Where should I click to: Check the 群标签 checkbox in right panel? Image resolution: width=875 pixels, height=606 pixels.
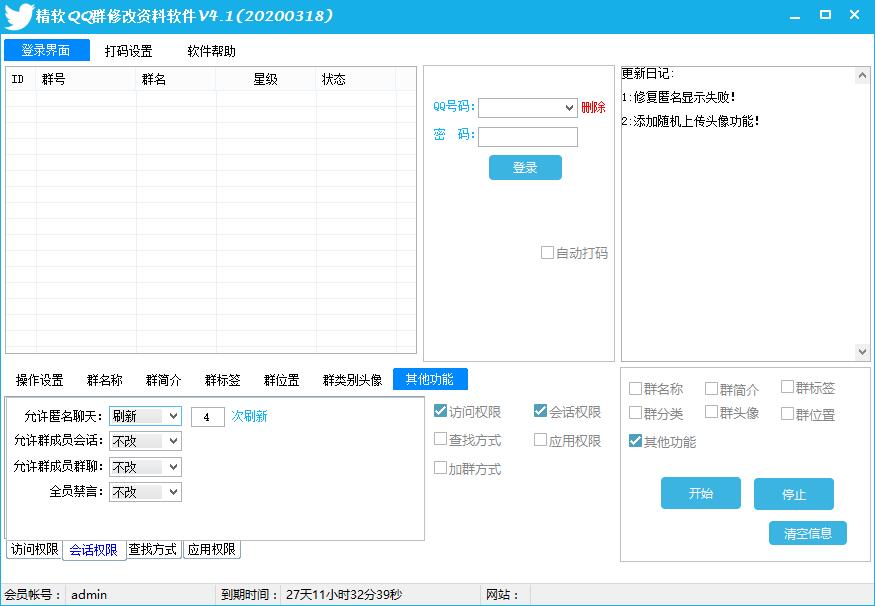pos(787,386)
